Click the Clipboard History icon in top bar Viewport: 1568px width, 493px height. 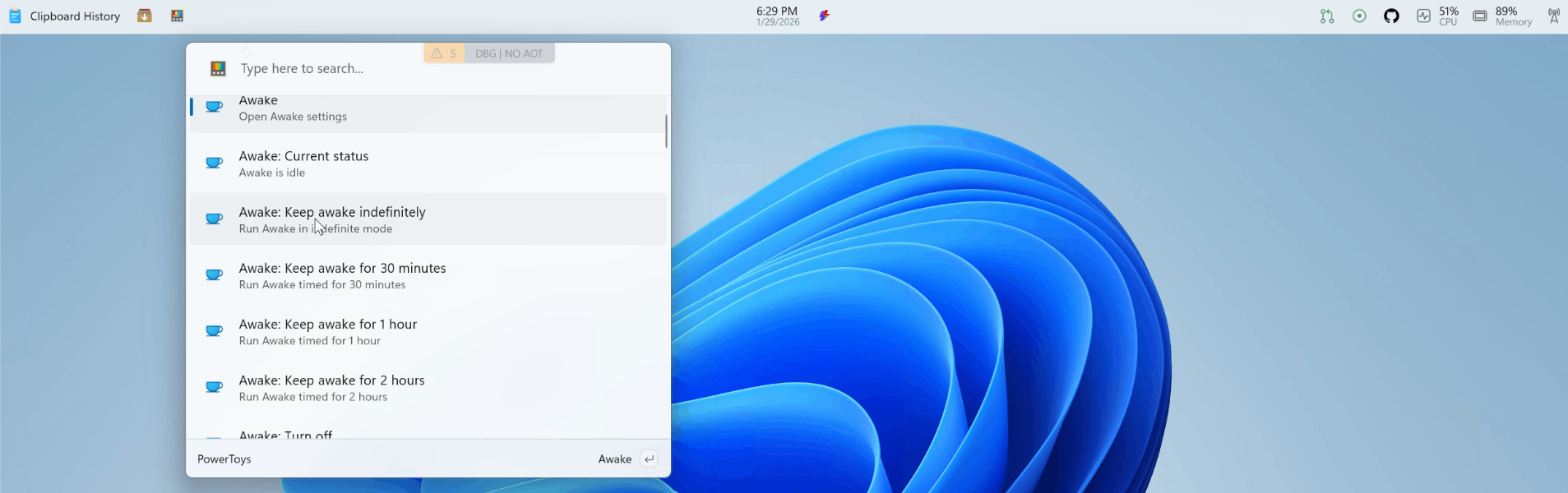pyautogui.click(x=15, y=16)
